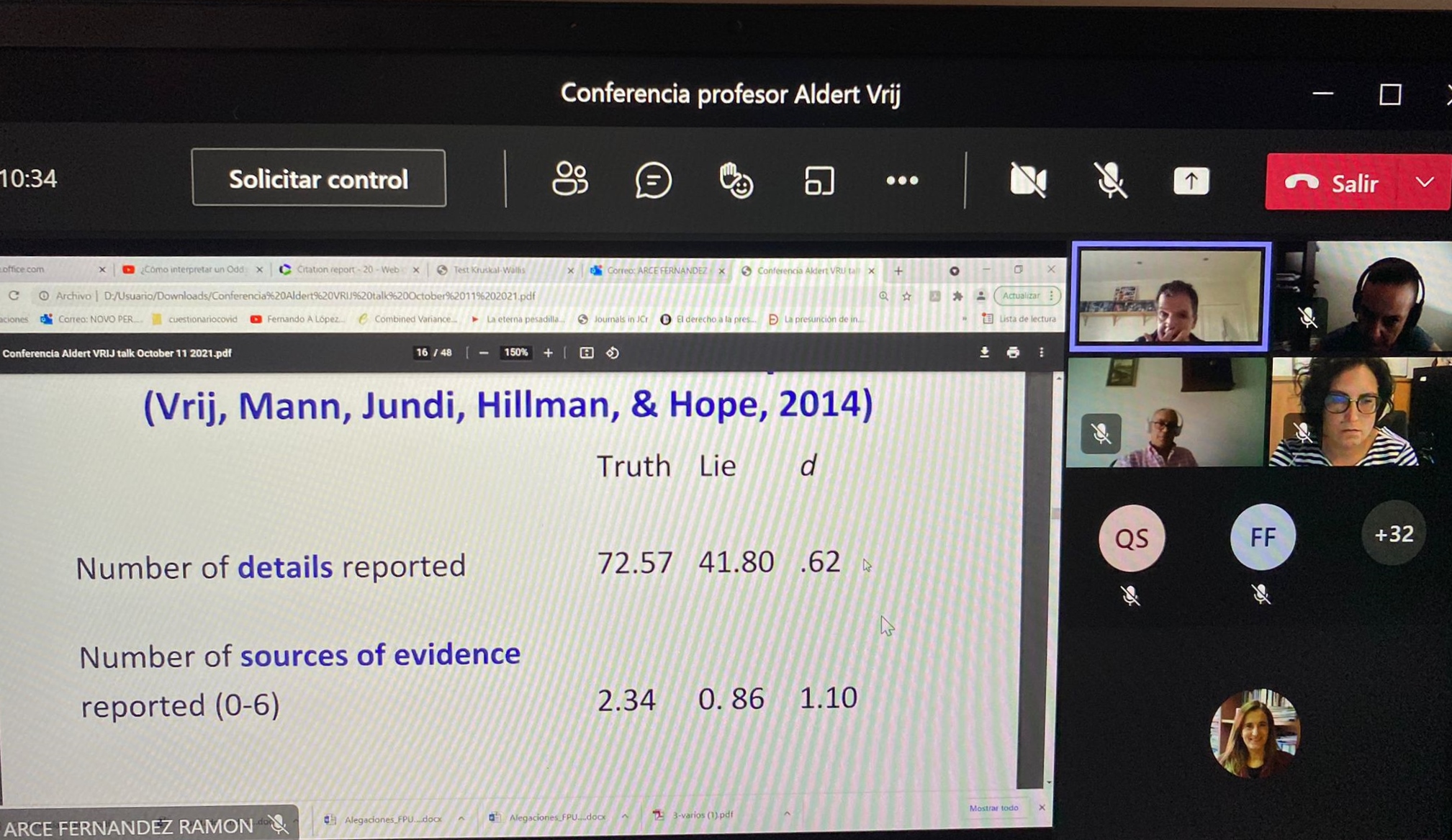Unmute the microphone toggle
The image size is (1452, 840).
click(1110, 180)
